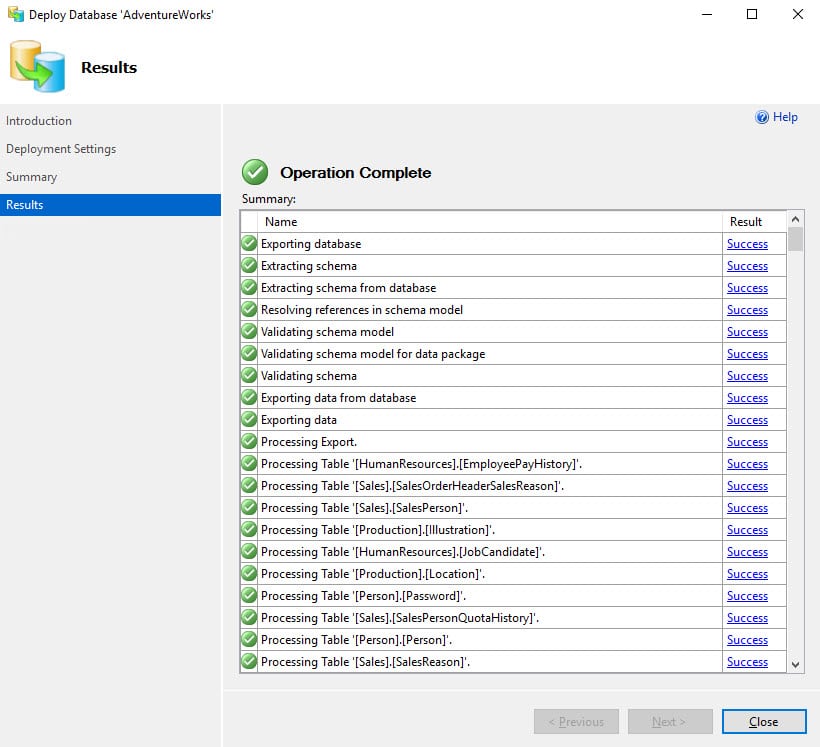Click the disabled Next button
The image size is (820, 747).
point(670,722)
